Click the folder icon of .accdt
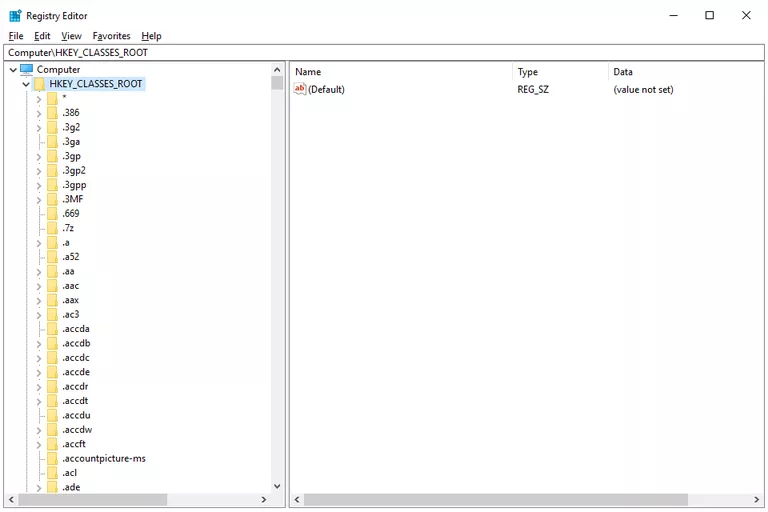 click(x=52, y=401)
